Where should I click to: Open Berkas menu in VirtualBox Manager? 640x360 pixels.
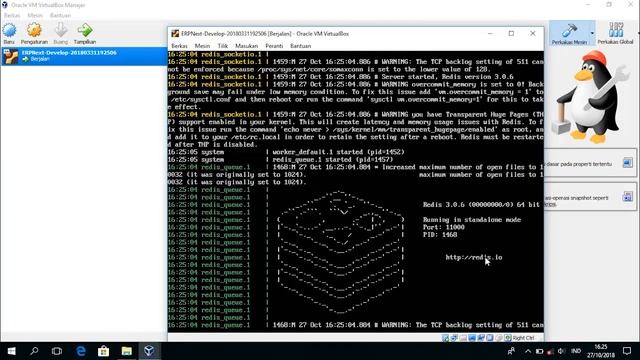12,15
